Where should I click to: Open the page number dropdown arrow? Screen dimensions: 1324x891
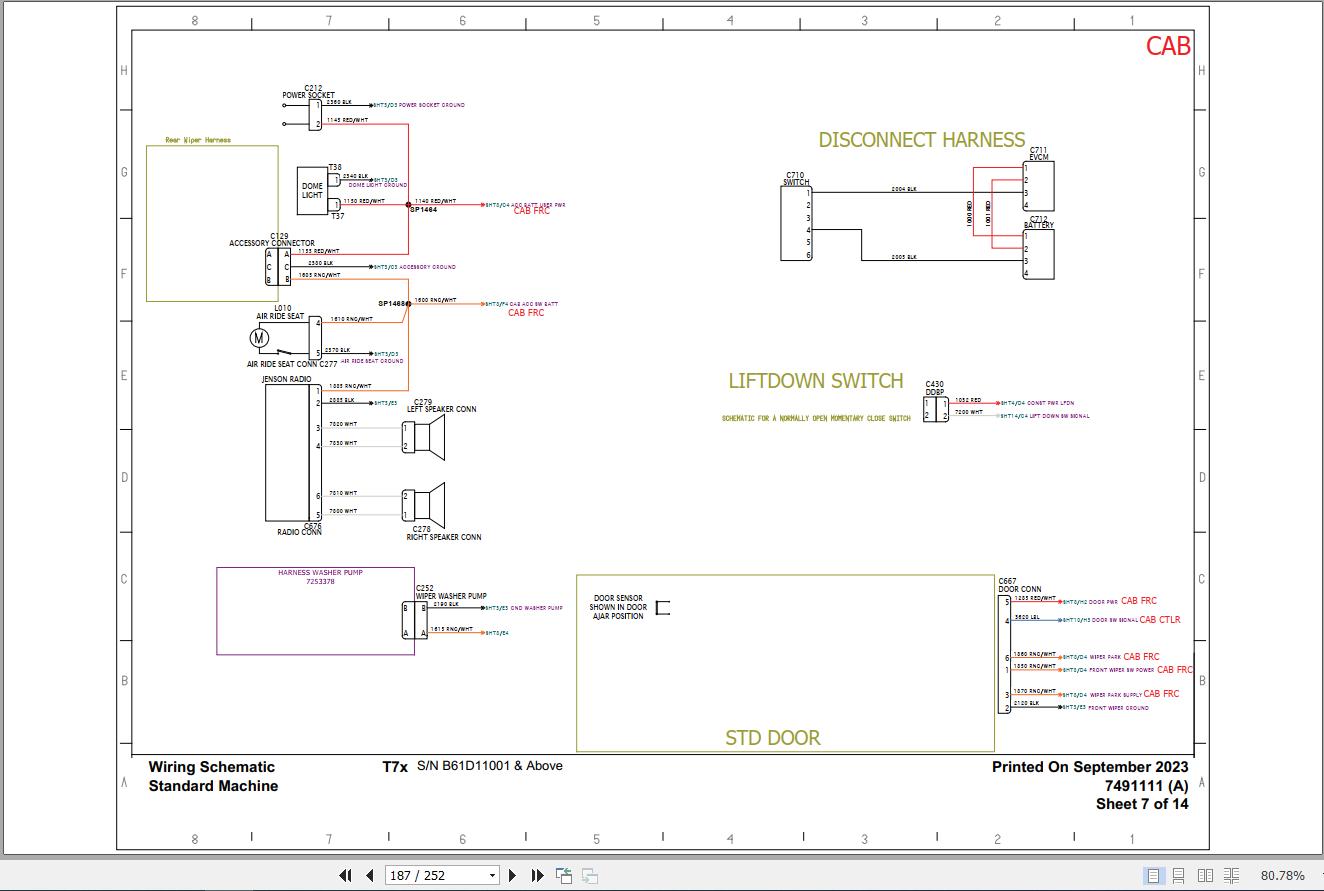click(x=492, y=876)
